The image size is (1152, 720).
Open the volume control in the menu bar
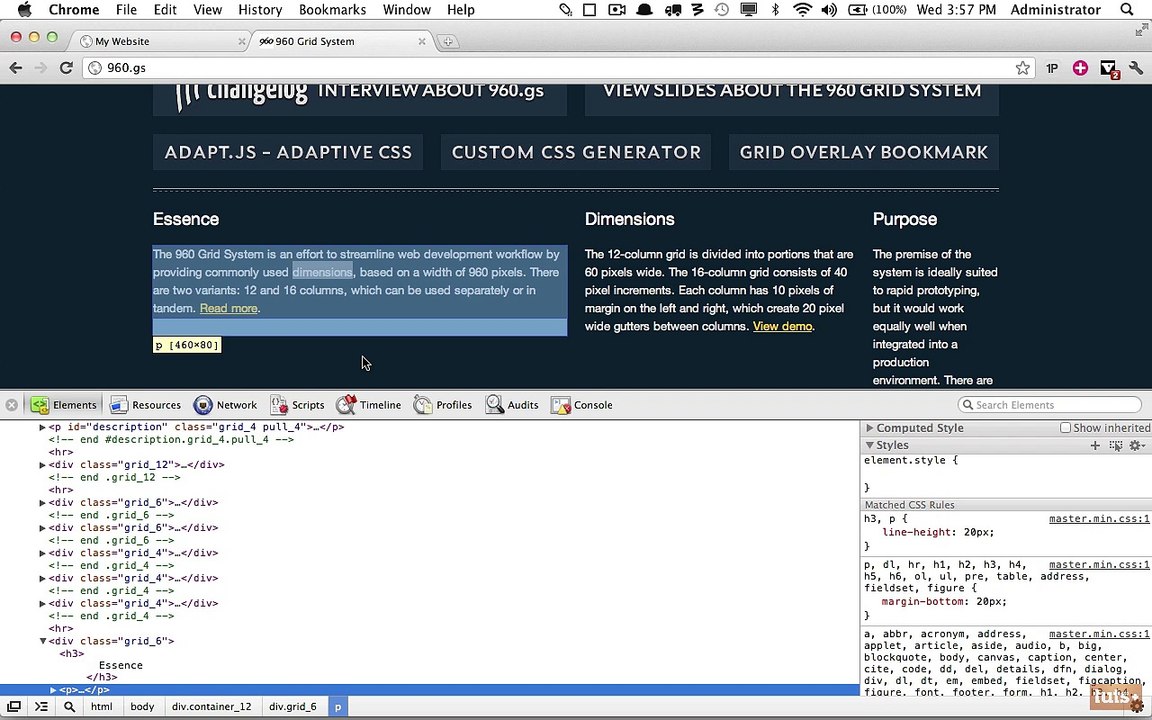[829, 10]
